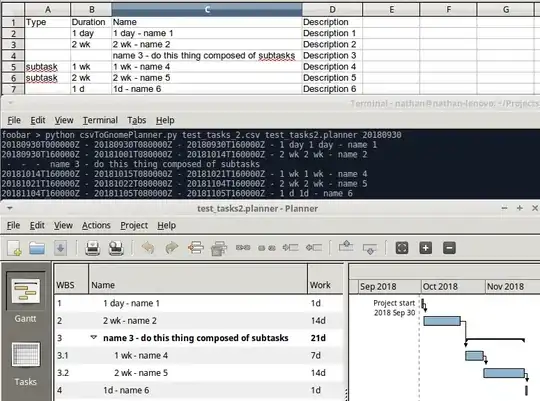Remove task using the toolbar icon

(x=219, y=248)
